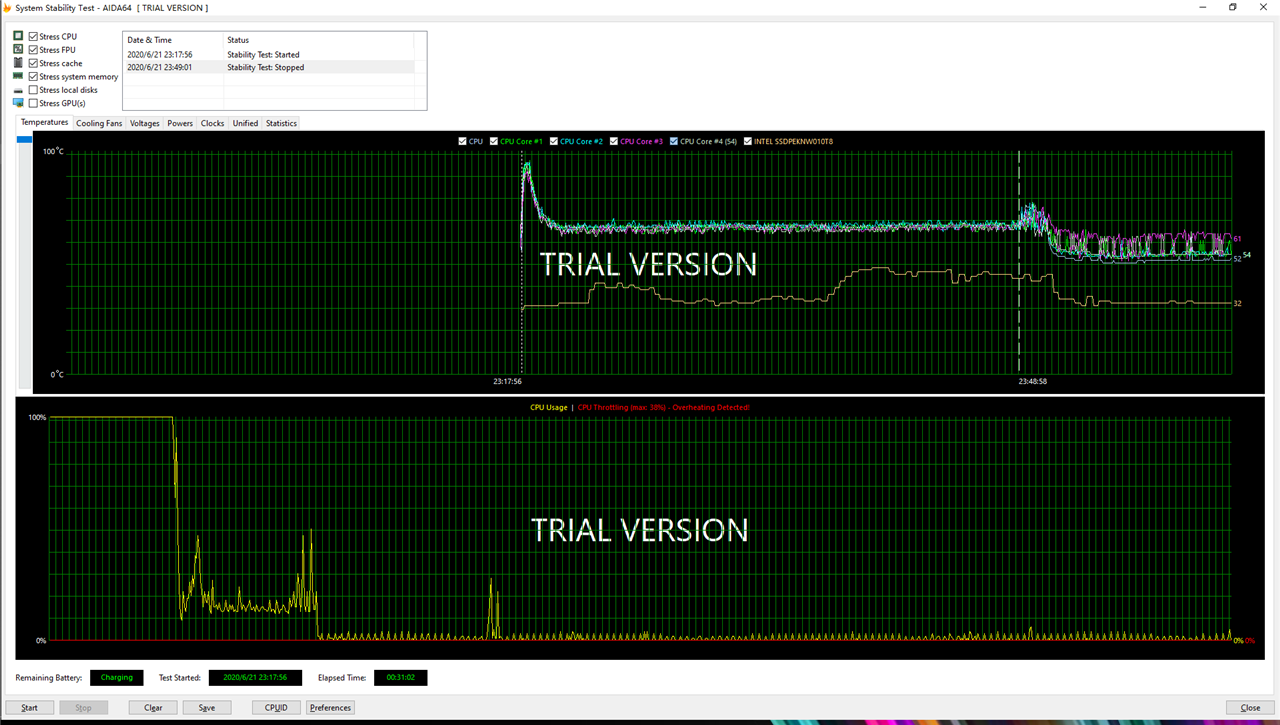Clear the test log with Clear button
Image resolution: width=1280 pixels, height=725 pixels.
153,707
